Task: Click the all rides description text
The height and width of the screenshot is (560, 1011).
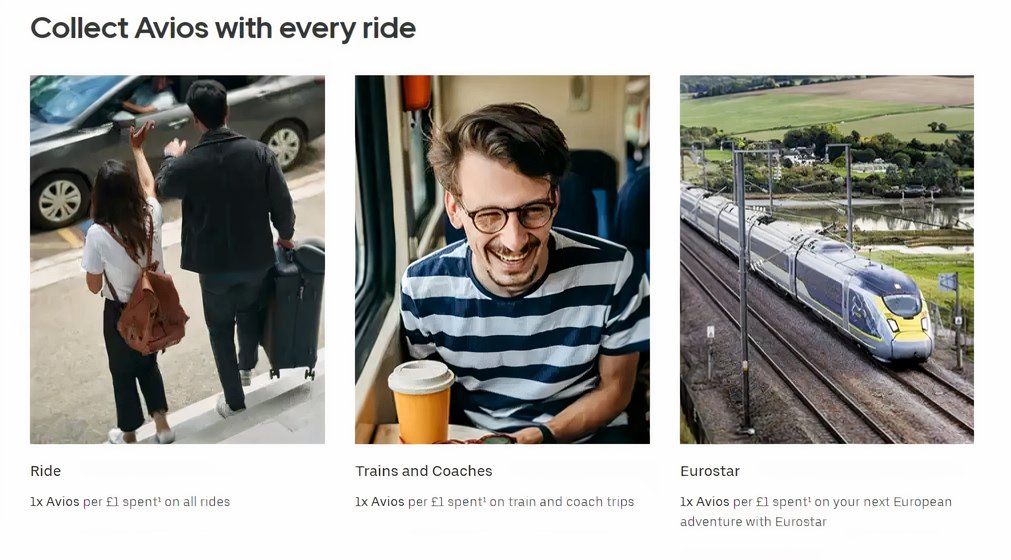Action: click(130, 501)
